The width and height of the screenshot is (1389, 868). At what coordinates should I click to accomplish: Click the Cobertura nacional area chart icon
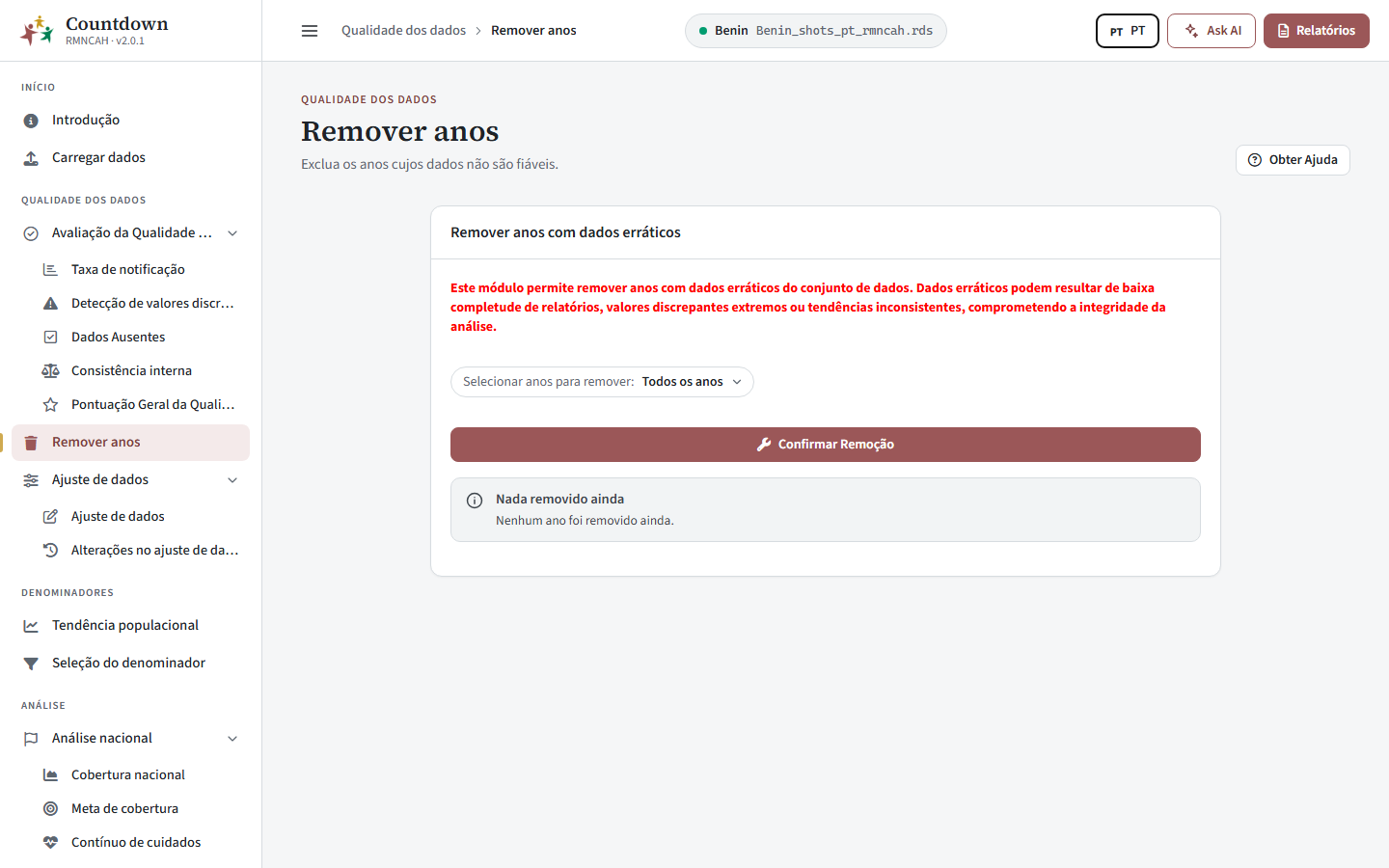[x=50, y=775]
